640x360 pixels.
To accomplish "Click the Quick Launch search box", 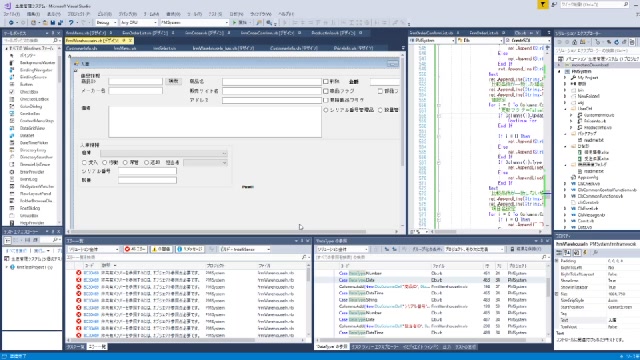I will click(x=596, y=4).
